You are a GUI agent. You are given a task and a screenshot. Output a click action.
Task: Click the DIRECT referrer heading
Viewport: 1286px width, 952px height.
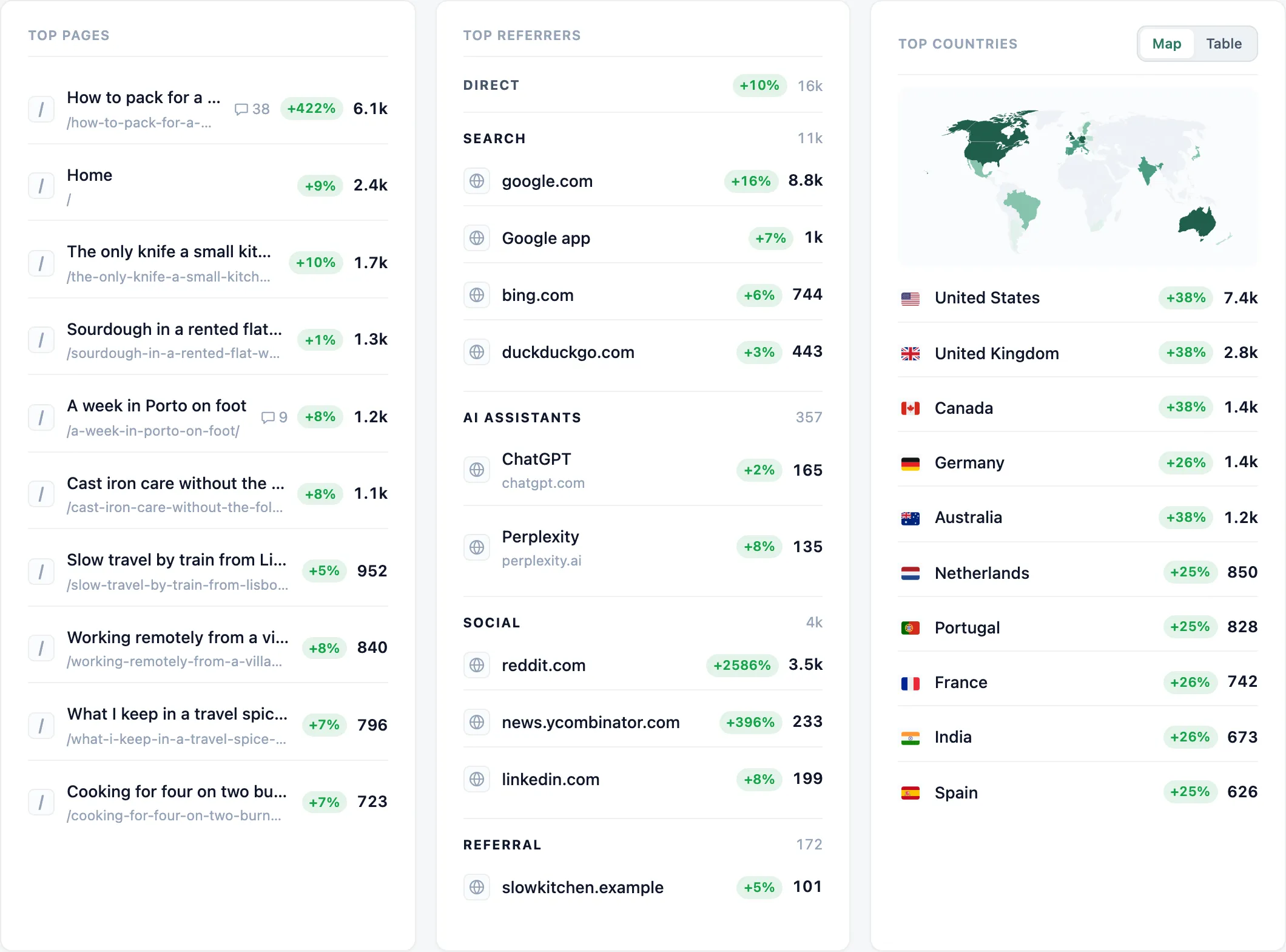click(491, 85)
